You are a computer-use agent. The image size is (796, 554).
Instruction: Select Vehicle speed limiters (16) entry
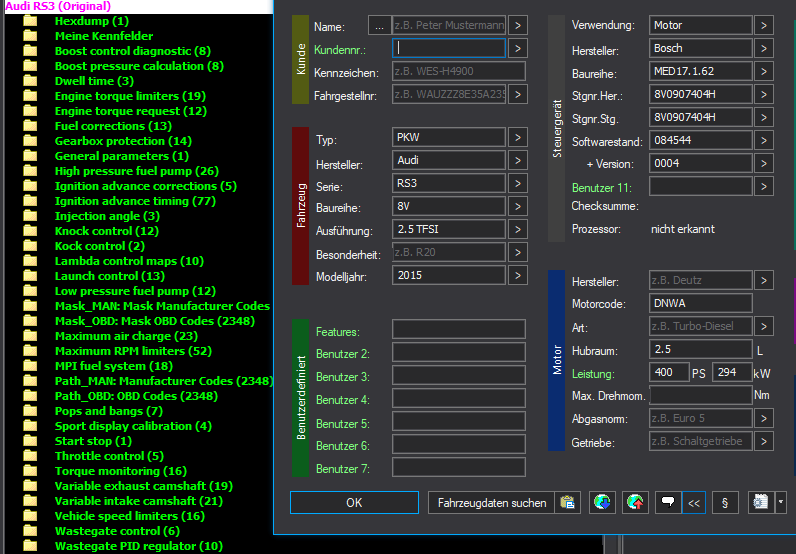(x=129, y=516)
